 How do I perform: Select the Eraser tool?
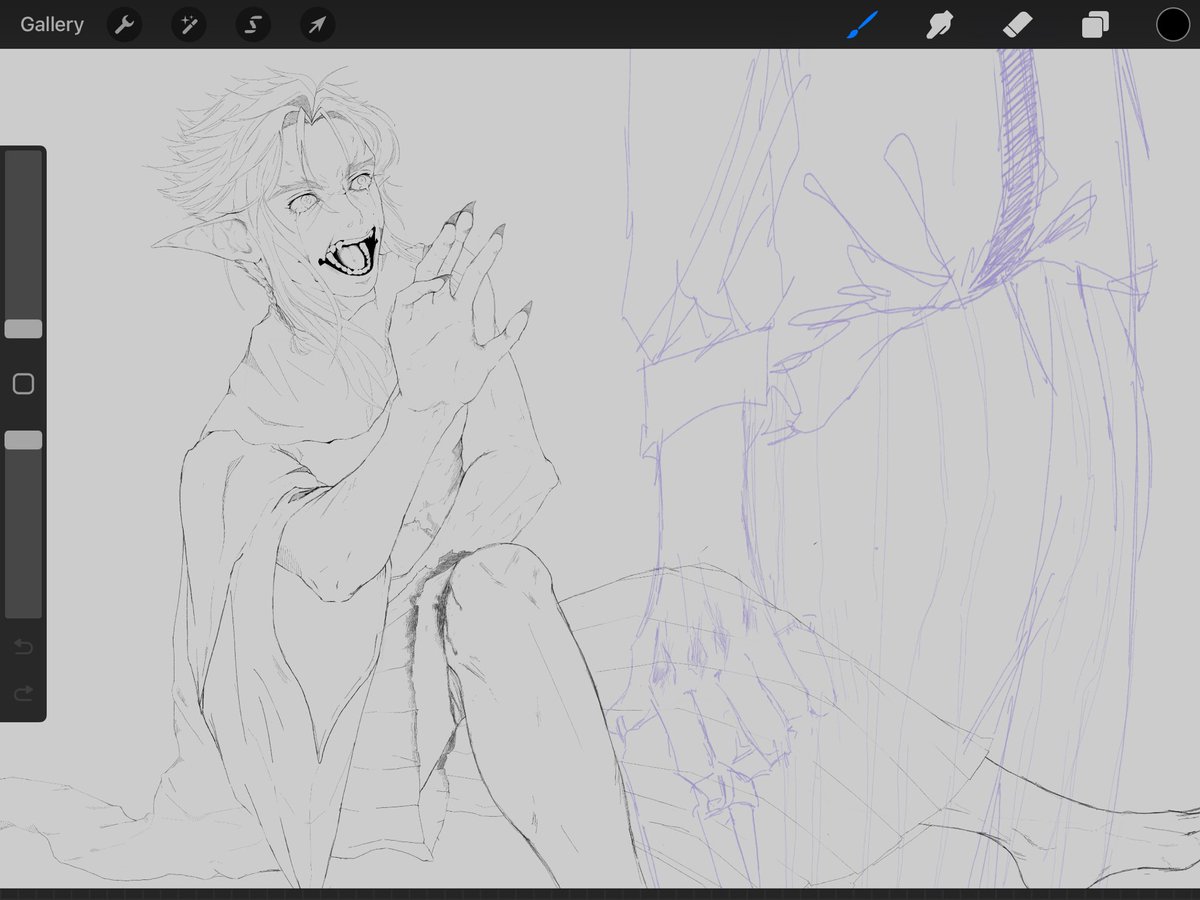click(x=1017, y=24)
